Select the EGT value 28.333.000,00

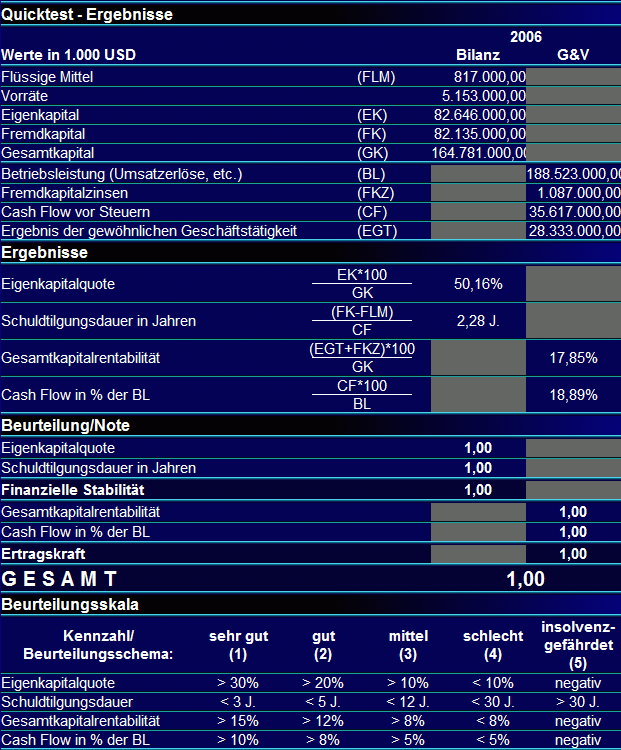574,231
